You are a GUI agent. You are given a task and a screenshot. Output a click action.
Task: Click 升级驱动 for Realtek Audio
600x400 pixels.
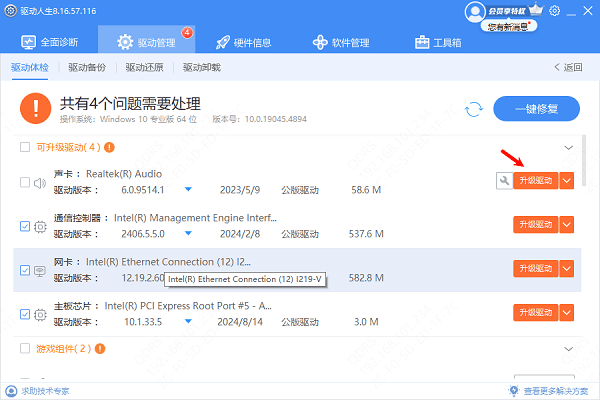536,181
